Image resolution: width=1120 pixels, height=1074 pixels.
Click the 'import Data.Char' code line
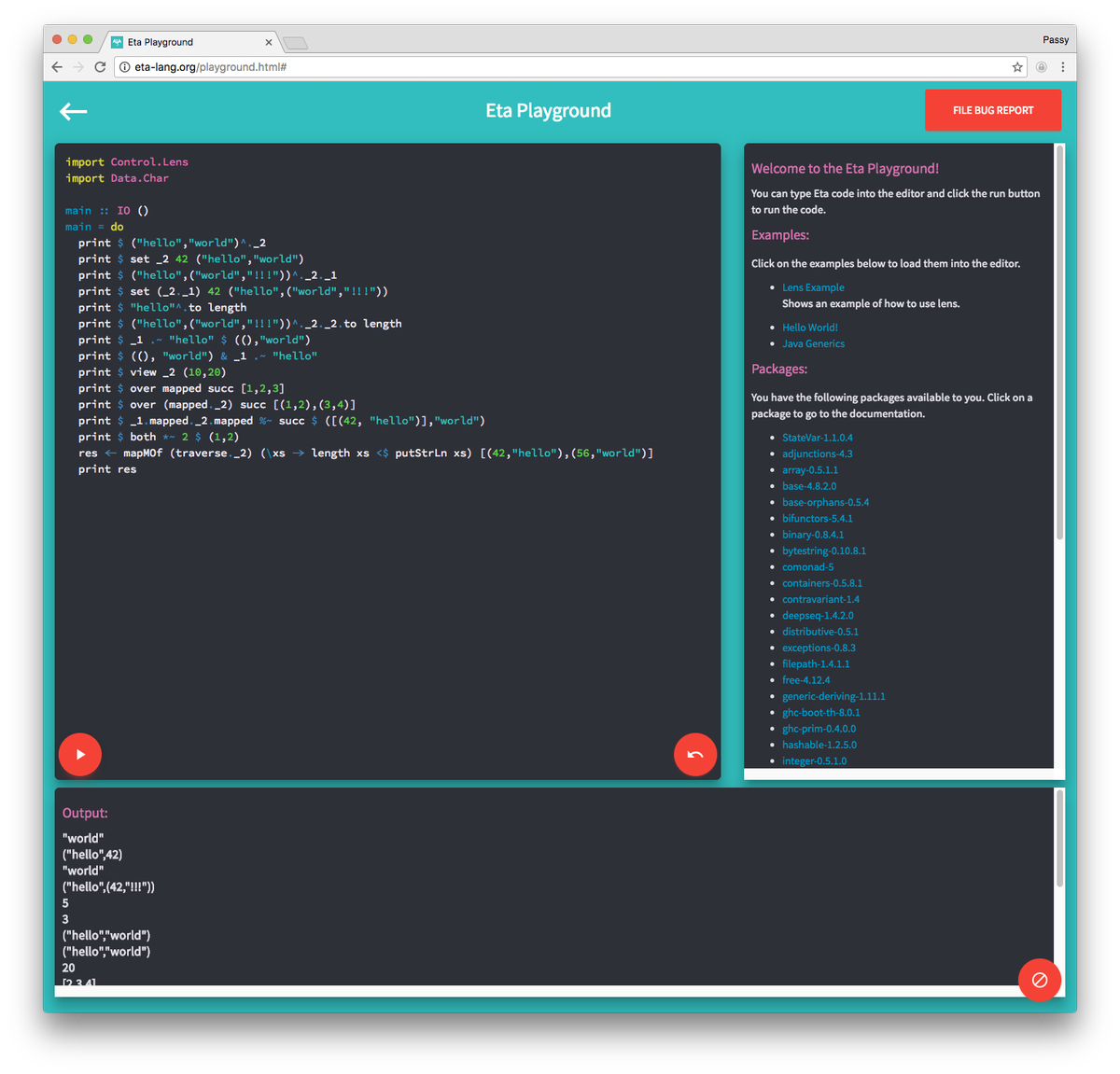pyautogui.click(x=117, y=178)
